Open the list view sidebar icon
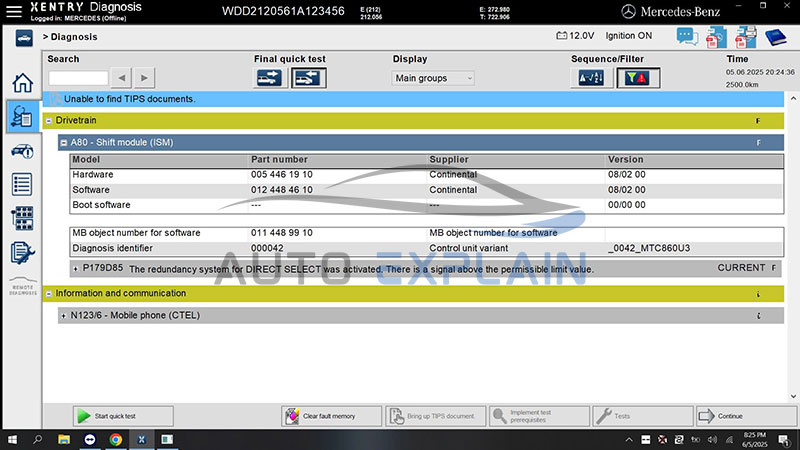Screen dimensions: 800x450 tap(22, 184)
